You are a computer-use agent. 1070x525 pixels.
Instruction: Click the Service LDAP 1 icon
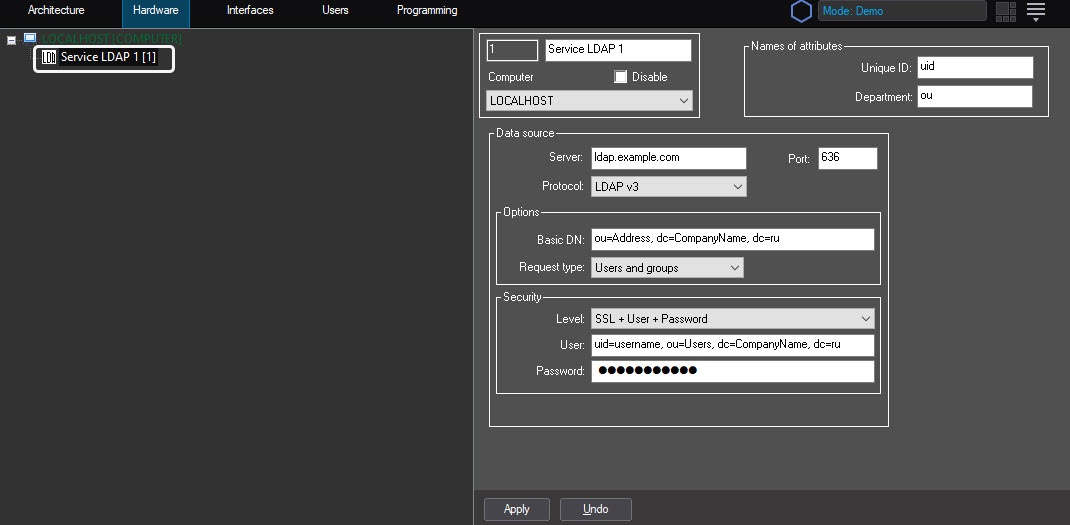tap(49, 58)
